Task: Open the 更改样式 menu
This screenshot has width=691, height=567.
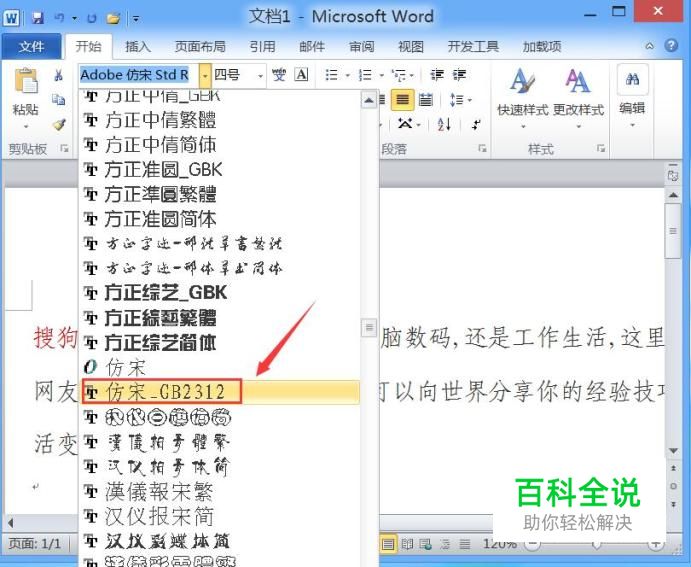Action: coord(578,98)
